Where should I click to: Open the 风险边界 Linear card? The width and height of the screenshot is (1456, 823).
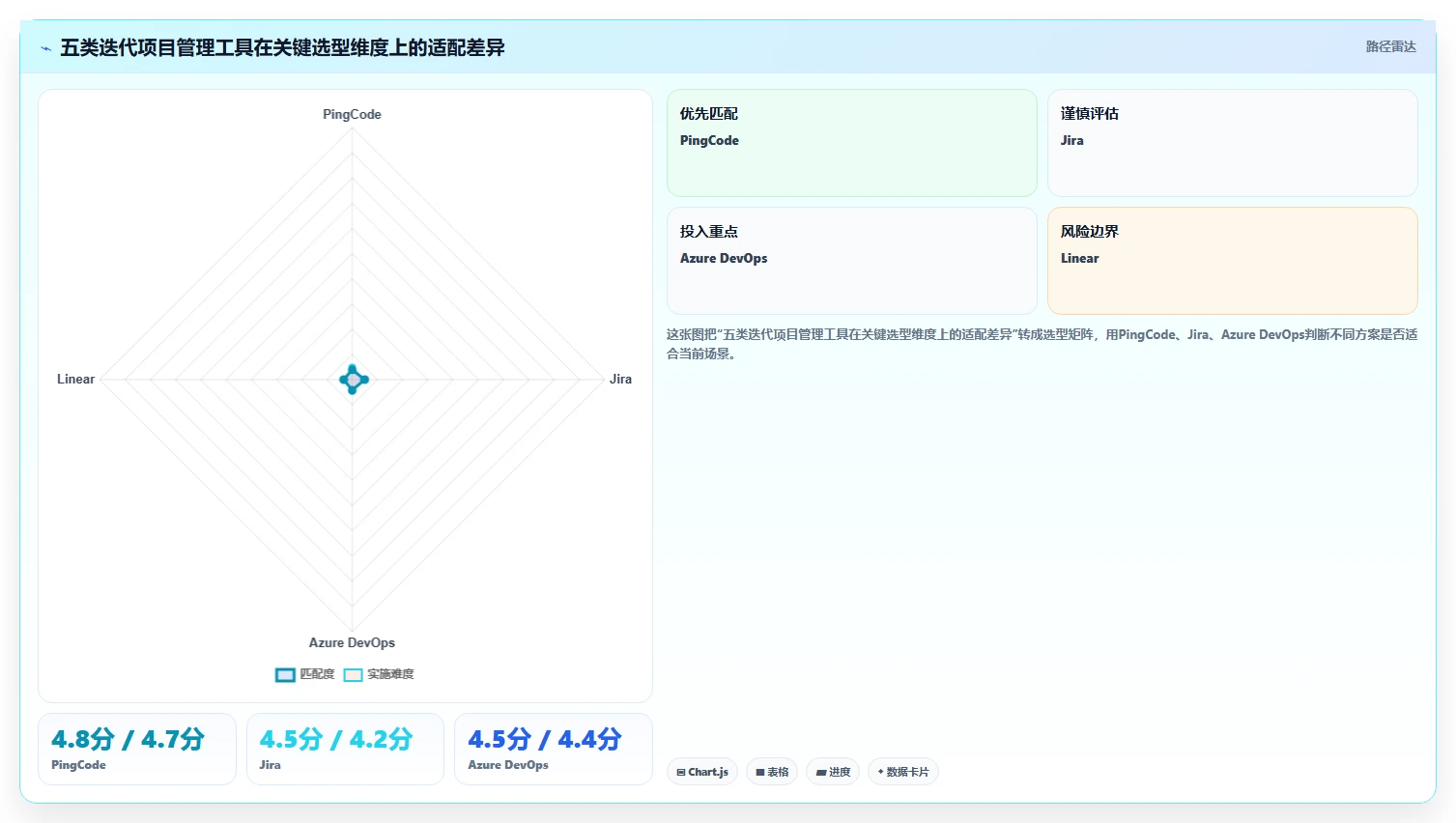pyautogui.click(x=1232, y=261)
